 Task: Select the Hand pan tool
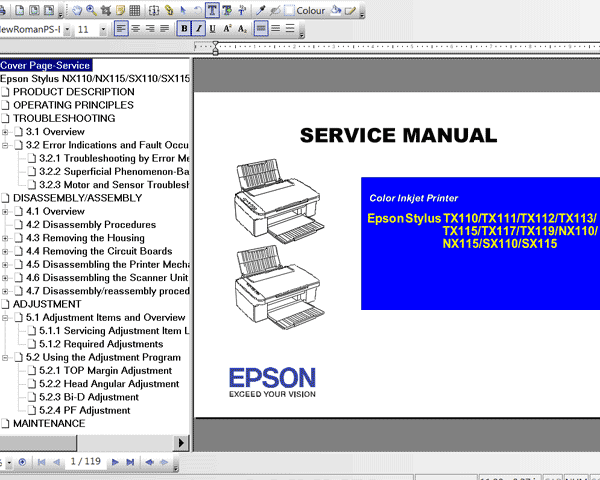77,10
